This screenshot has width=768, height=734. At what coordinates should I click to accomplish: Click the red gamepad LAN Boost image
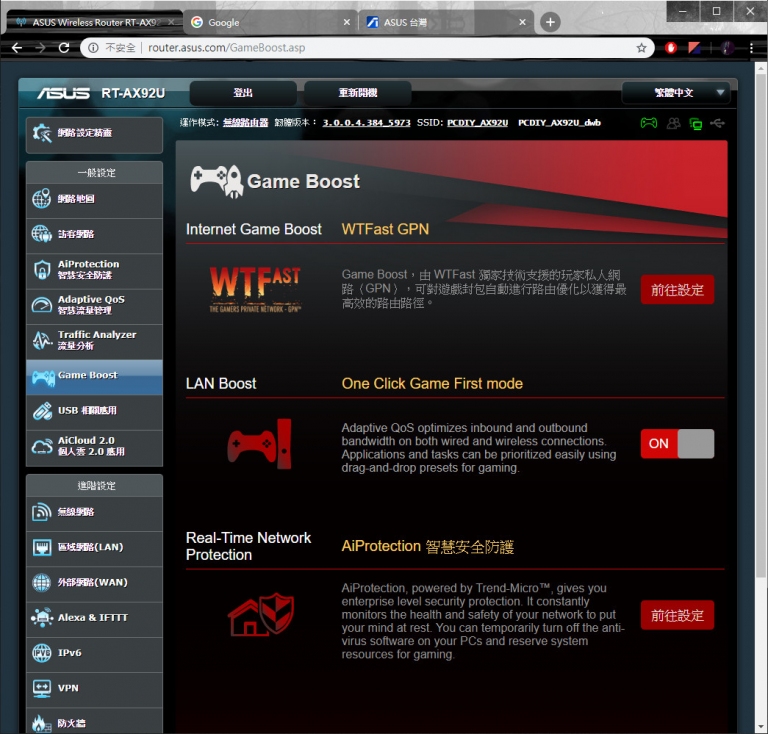260,444
